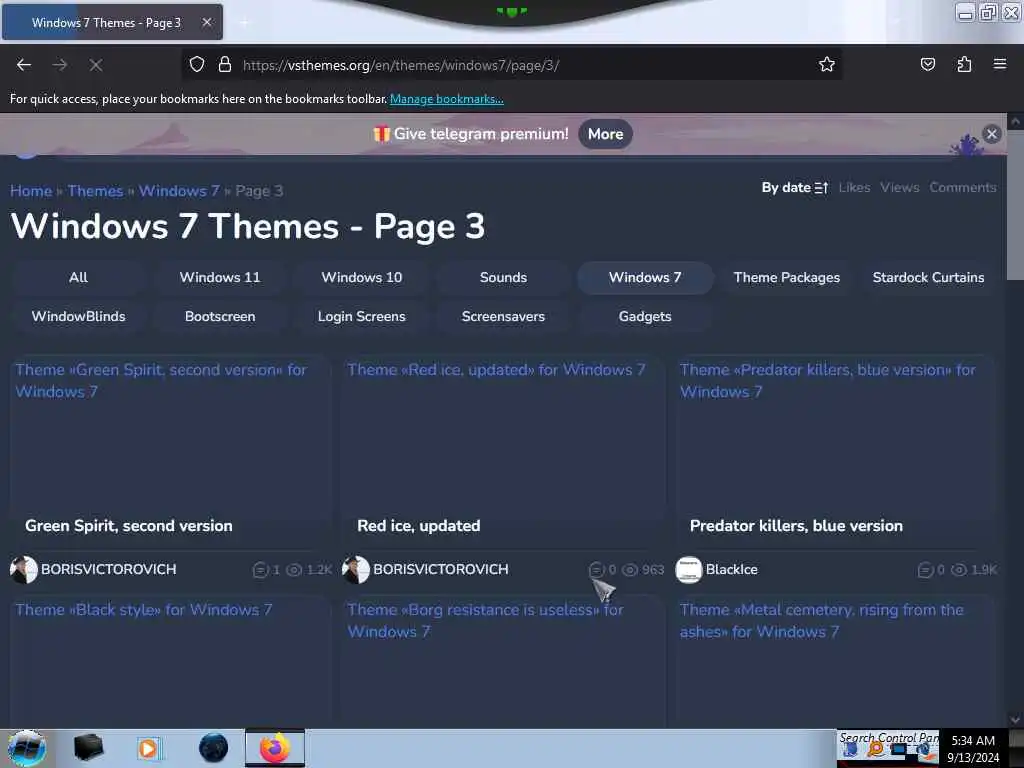This screenshot has width=1024, height=768.
Task: Sort themes by Comments
Action: tap(963, 187)
